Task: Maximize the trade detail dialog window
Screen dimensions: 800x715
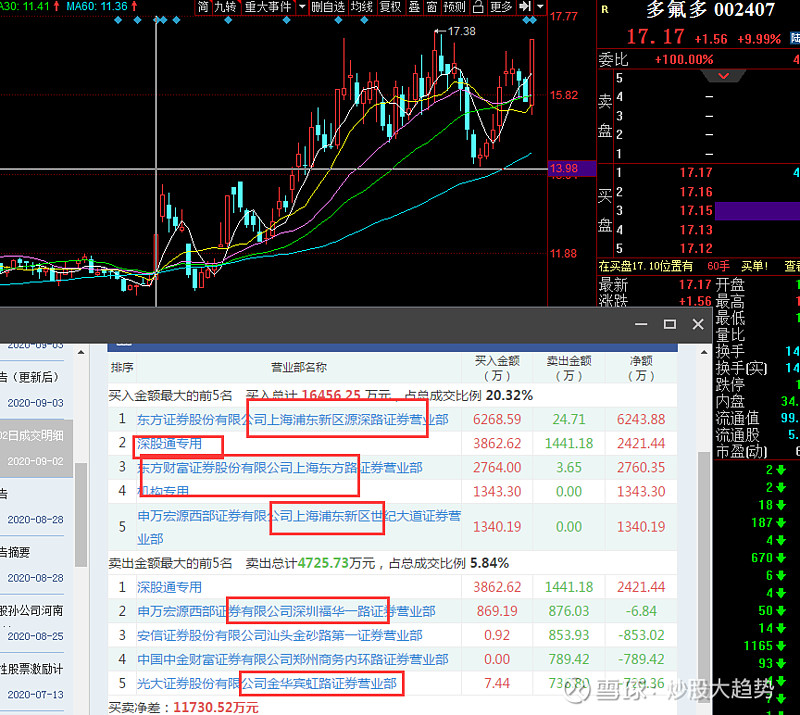Action: [670, 324]
